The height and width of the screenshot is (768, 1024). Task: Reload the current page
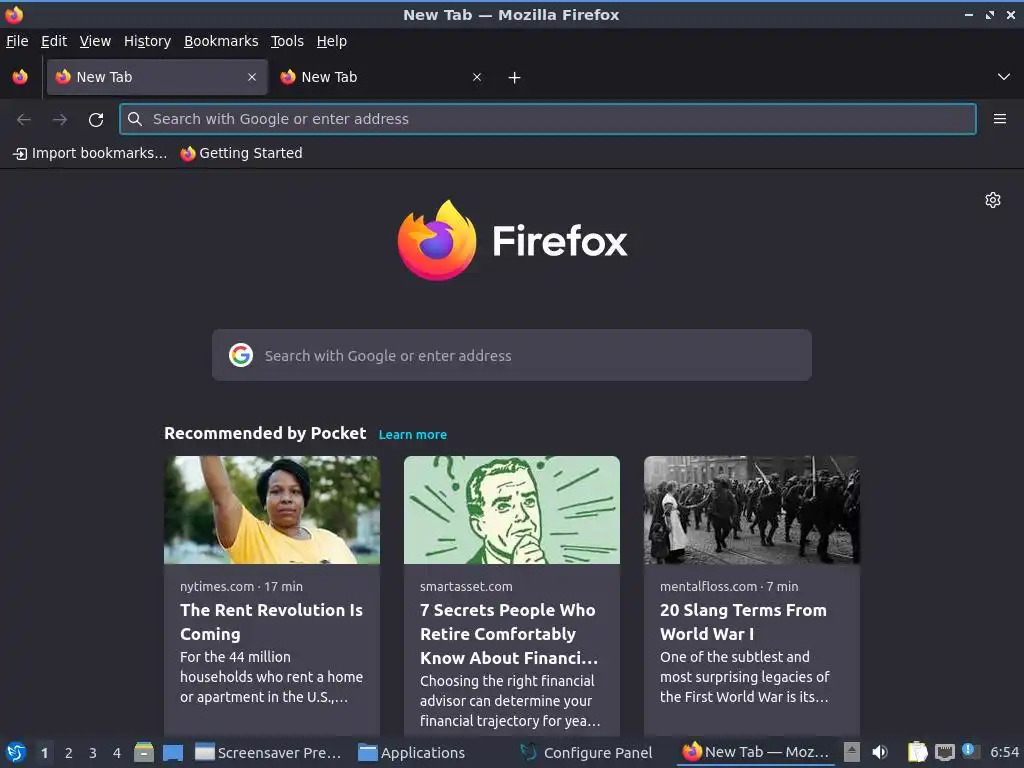click(x=96, y=120)
